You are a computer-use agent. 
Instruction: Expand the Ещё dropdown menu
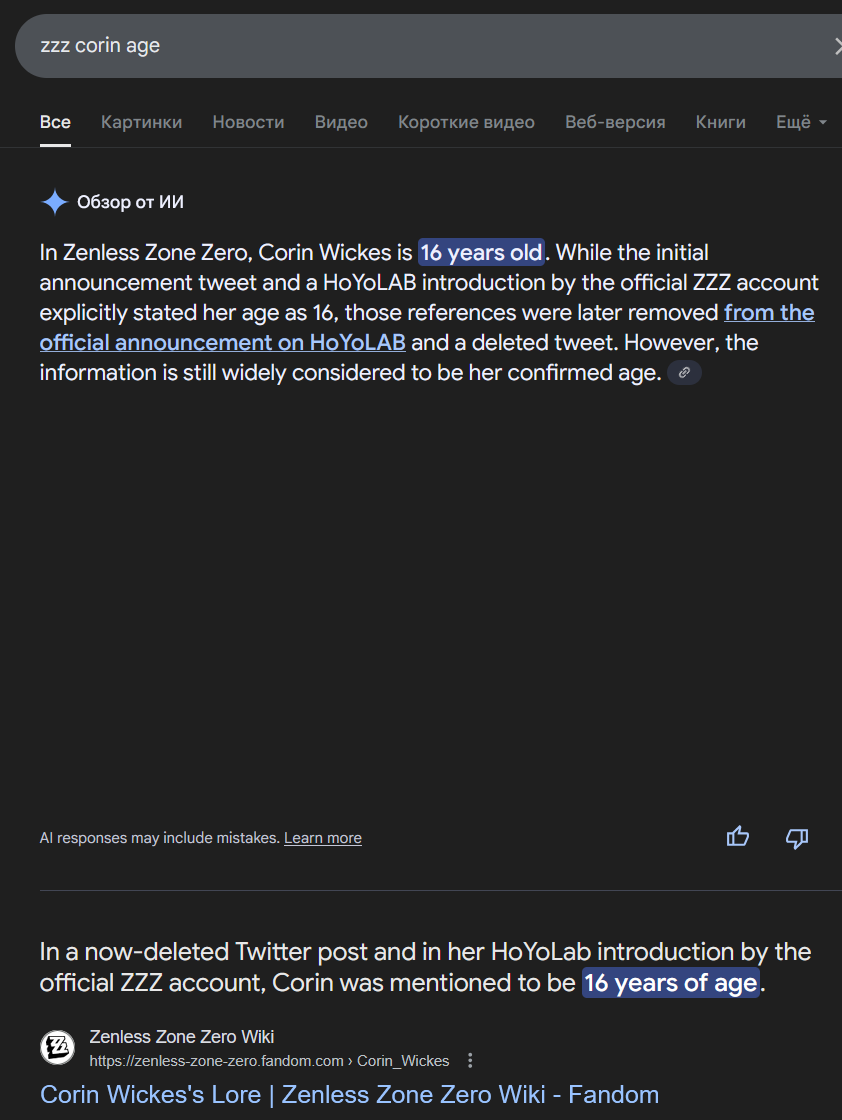pos(801,122)
